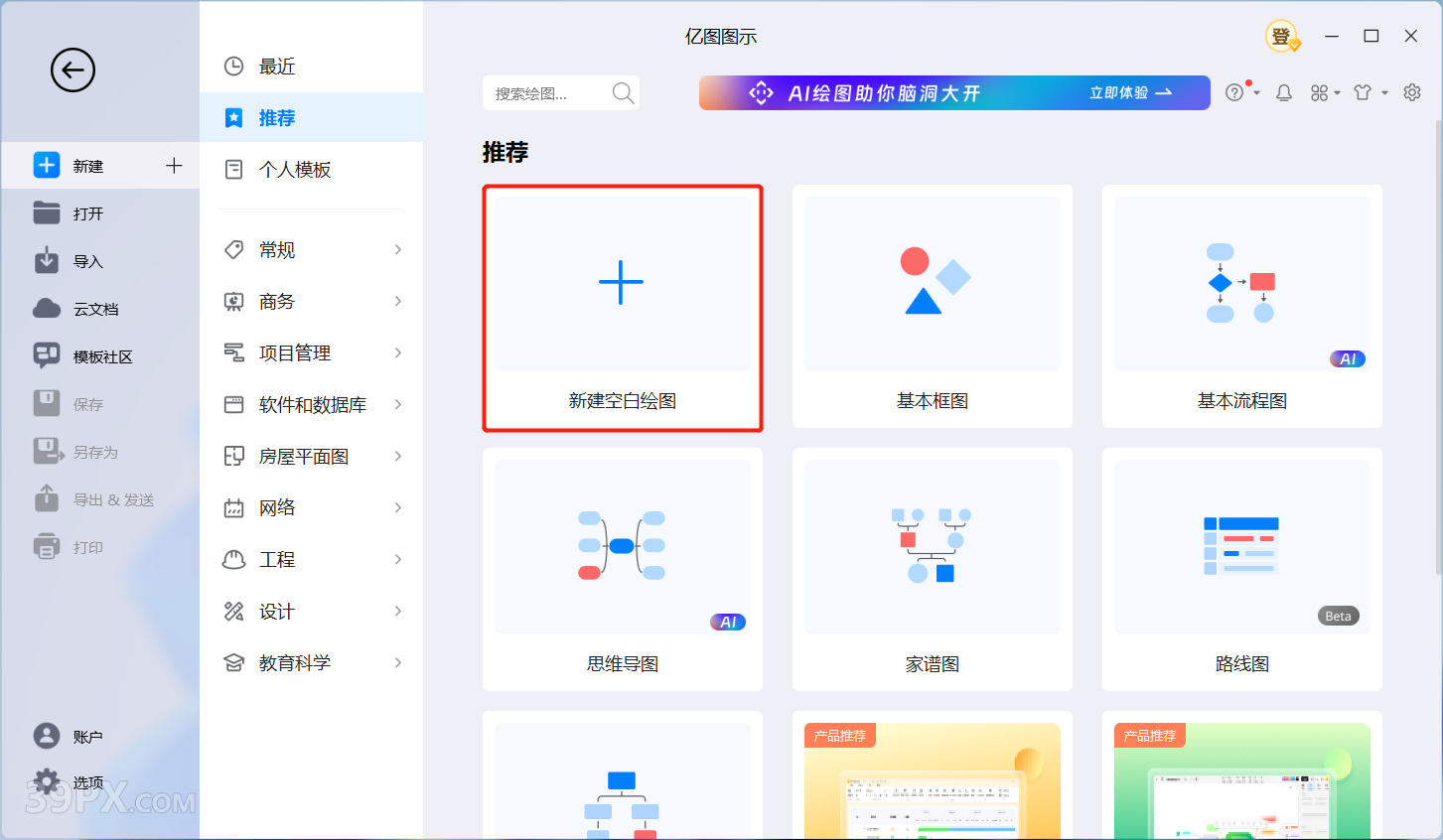Click the AI绘图助你脑洞大开 banner
The image size is (1443, 840).
coord(954,92)
